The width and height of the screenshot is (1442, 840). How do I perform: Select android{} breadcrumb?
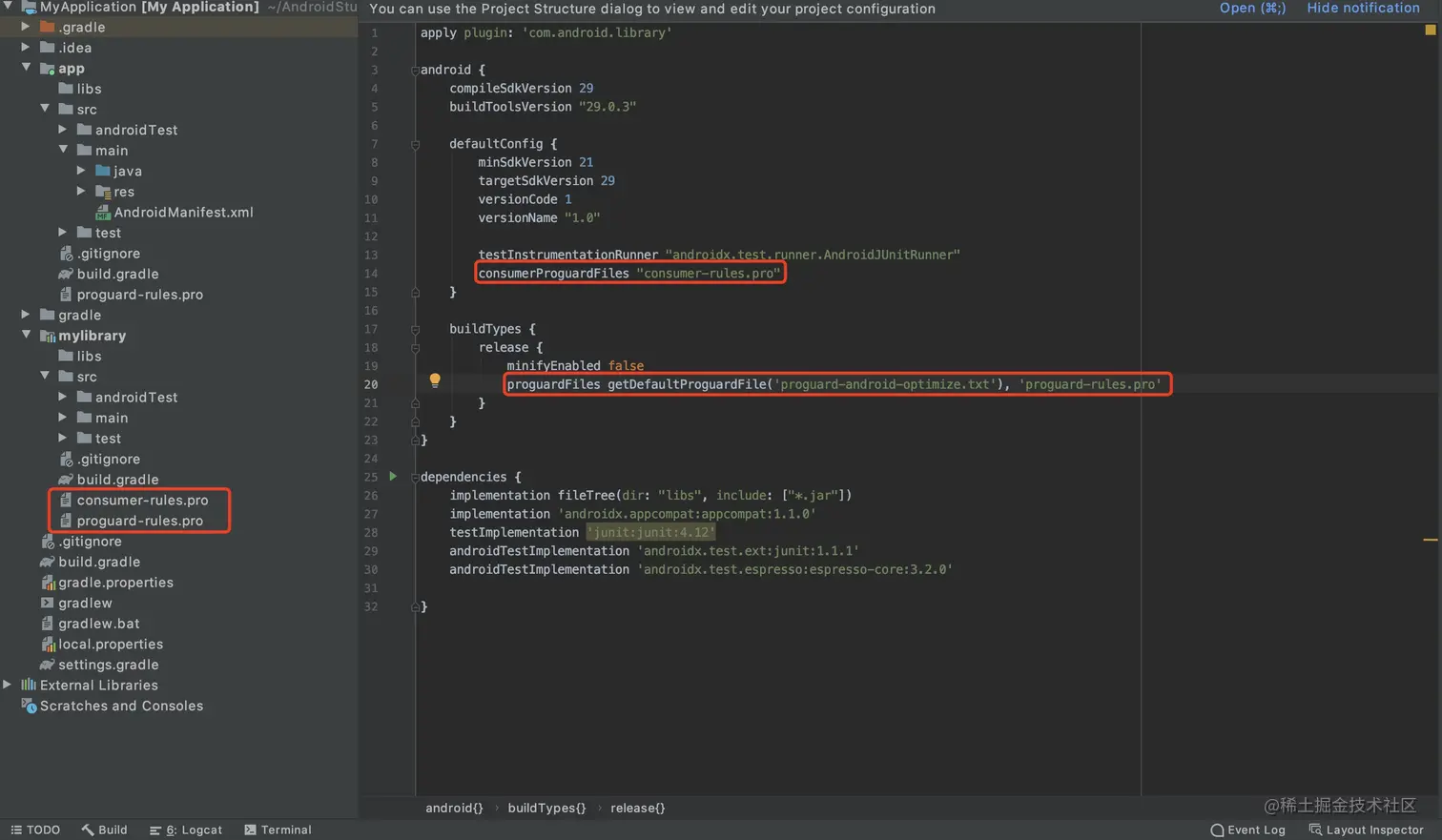point(454,808)
